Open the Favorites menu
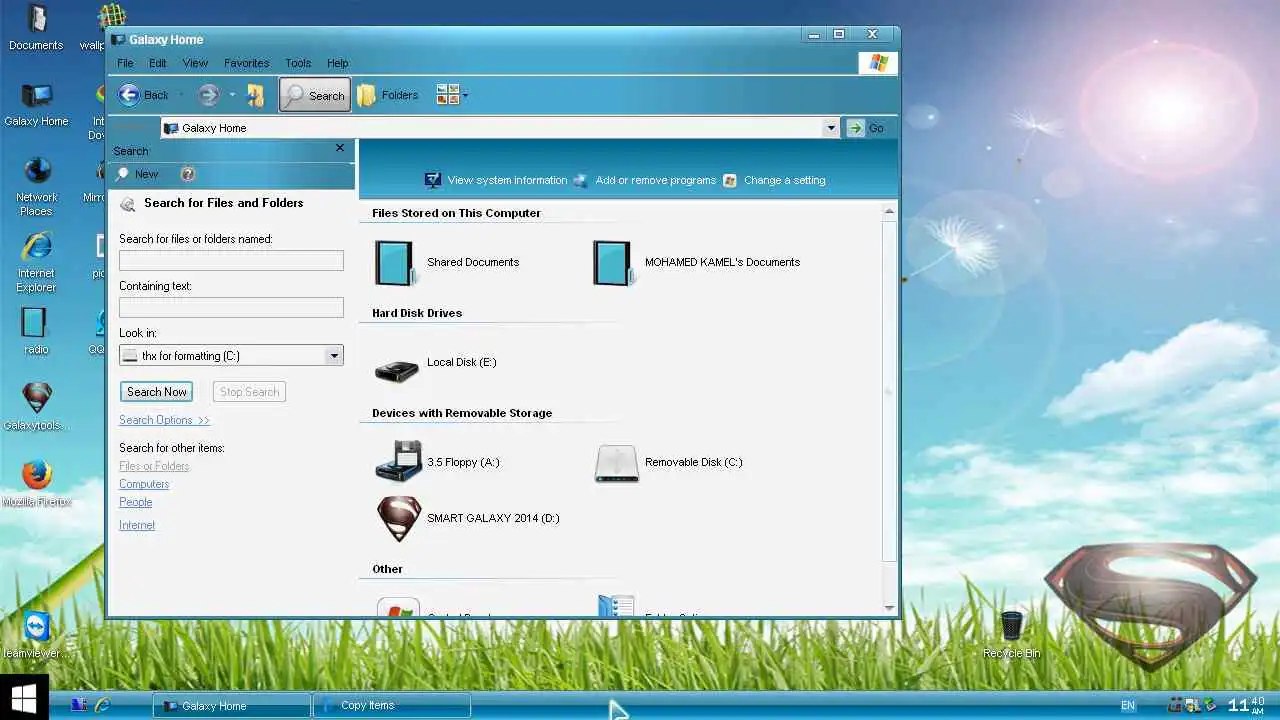 point(246,63)
